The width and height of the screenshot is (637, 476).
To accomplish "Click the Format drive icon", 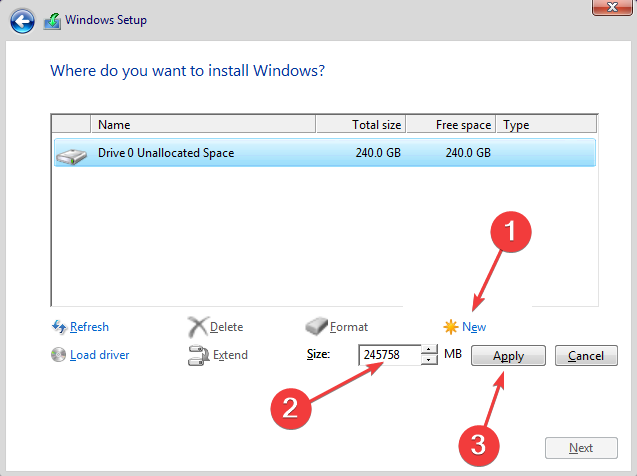I will (316, 326).
